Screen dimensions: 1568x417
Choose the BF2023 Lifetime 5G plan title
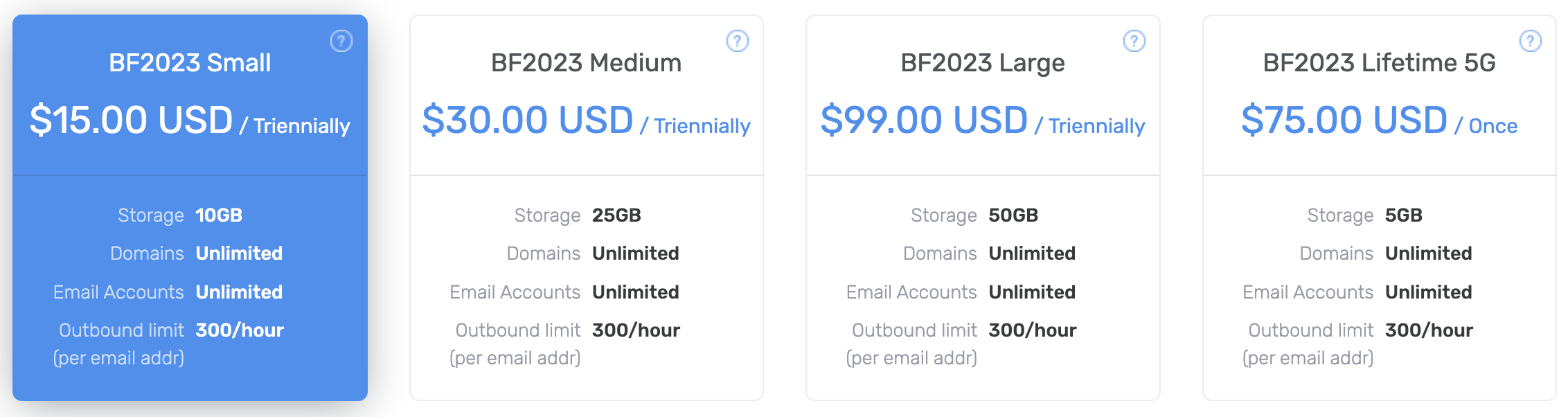point(1379,63)
